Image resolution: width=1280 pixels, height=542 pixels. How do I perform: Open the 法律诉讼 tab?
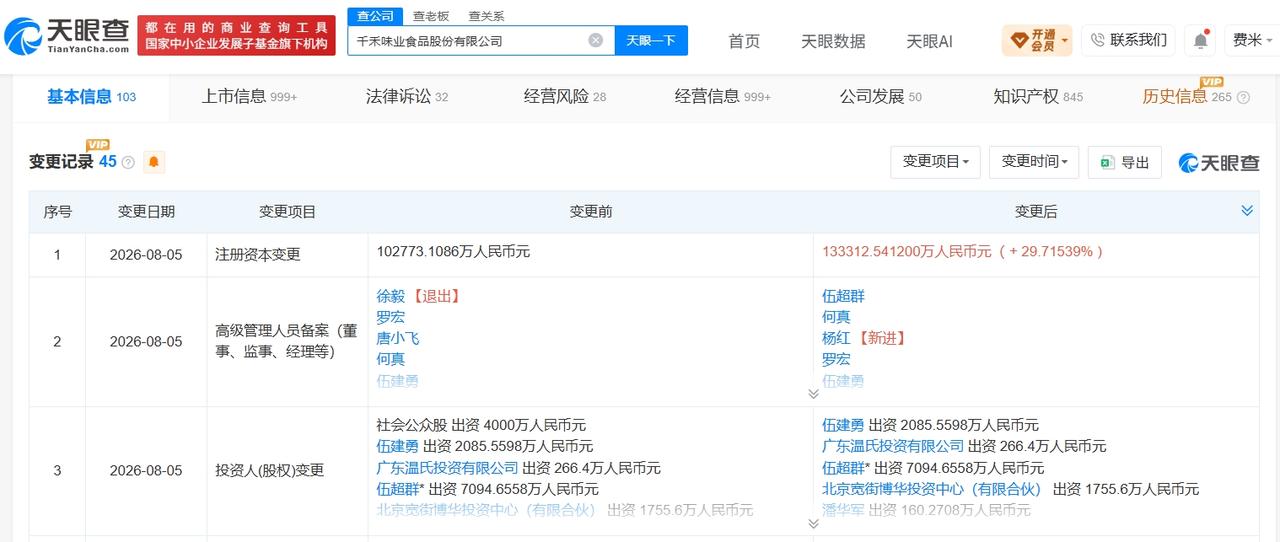pos(407,97)
